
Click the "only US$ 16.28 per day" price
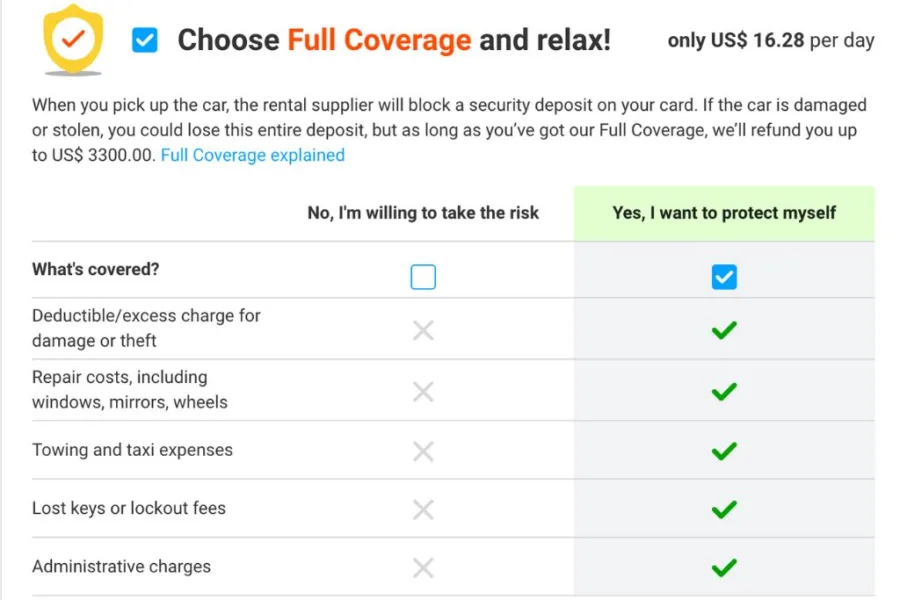tap(770, 41)
